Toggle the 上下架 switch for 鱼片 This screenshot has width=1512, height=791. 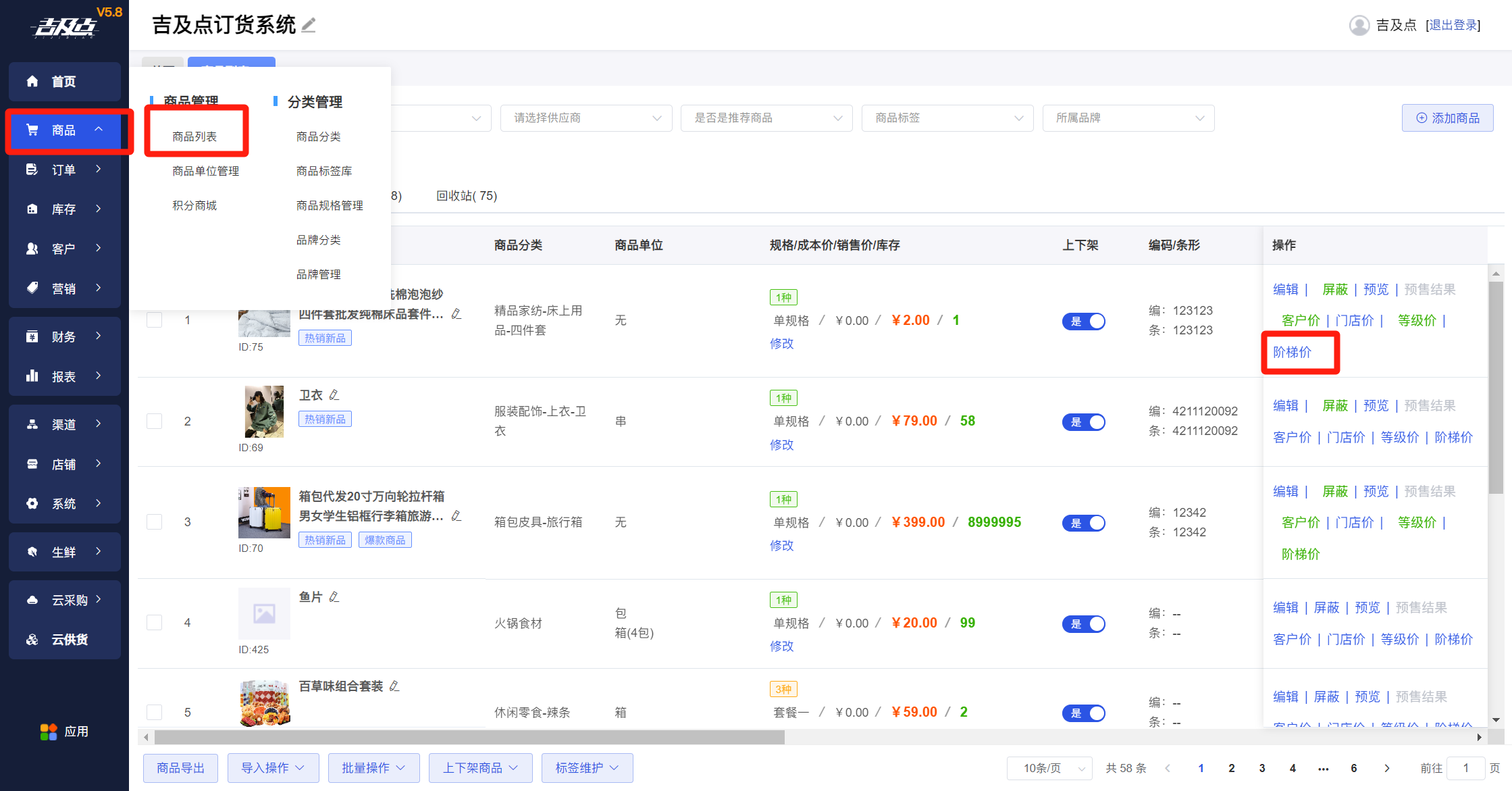(1083, 624)
